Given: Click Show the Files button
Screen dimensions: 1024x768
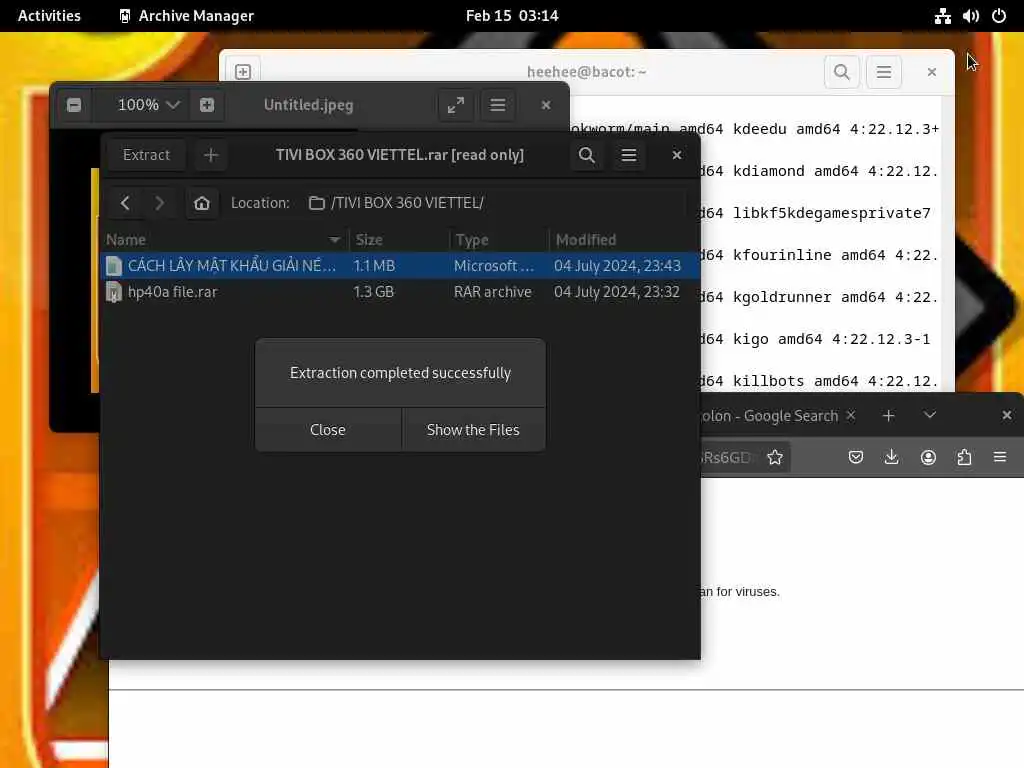Looking at the screenshot, I should point(473,430).
